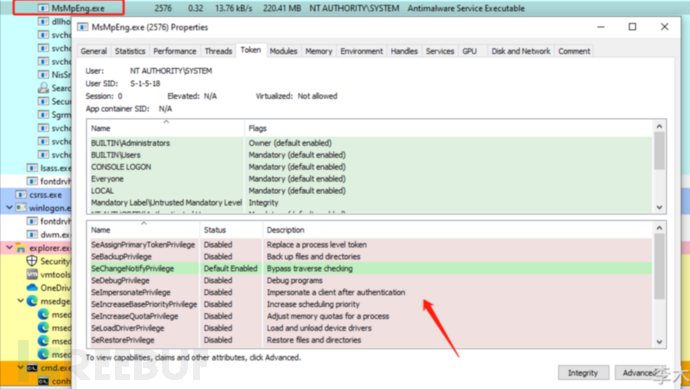Screen dimensions: 690x389
Task: Click the Security shield process icon
Action: (x=32, y=261)
